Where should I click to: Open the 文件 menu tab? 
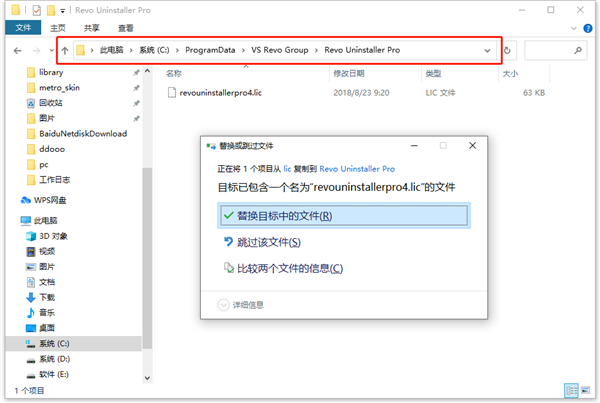pyautogui.click(x=23, y=27)
